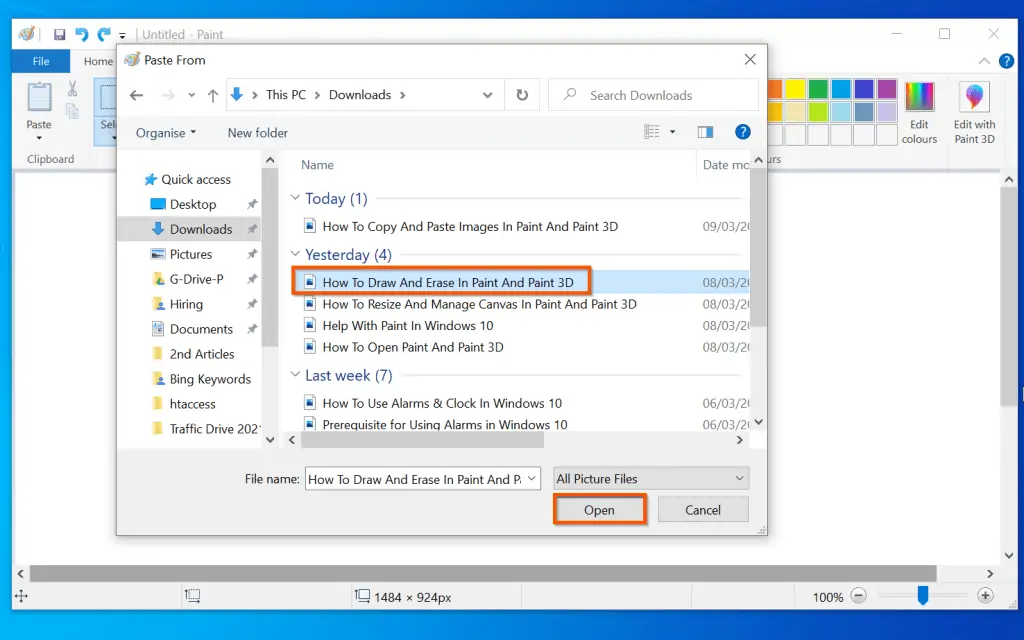Go up one folder level
Viewport: 1024px width, 640px height.
213,95
